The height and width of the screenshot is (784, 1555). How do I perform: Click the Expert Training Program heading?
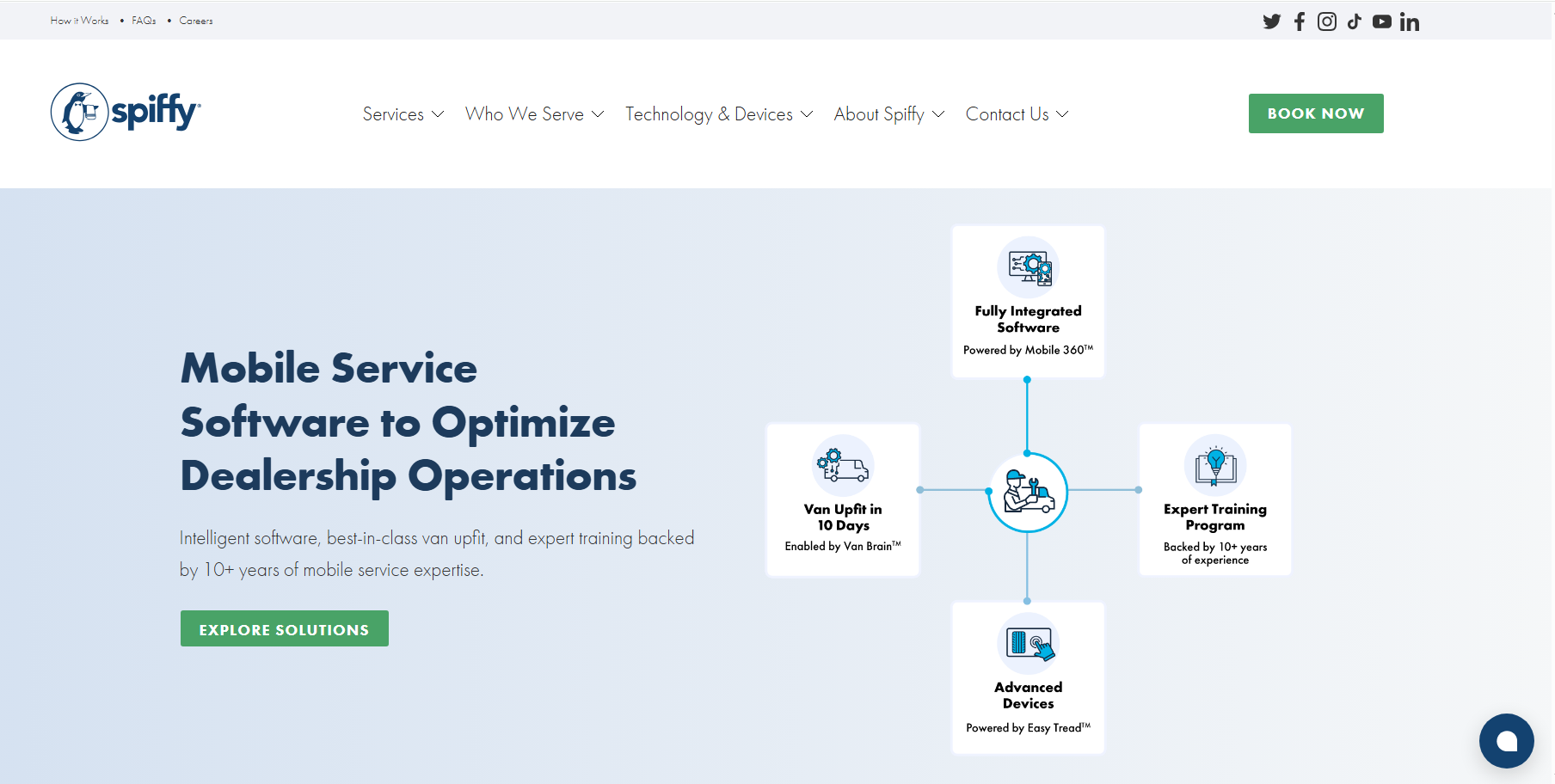coord(1215,517)
